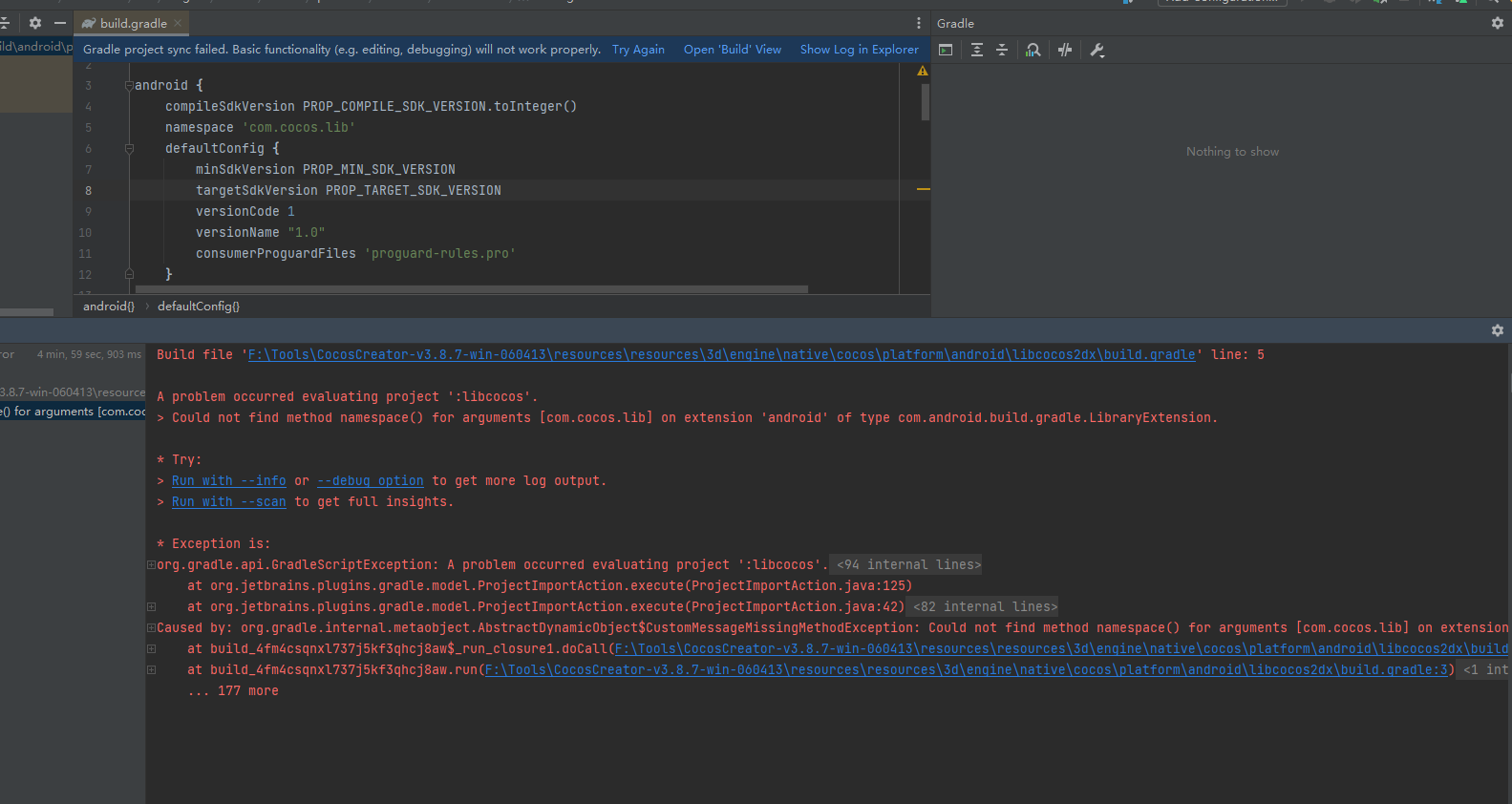Screen dimensions: 1512x804
Task: Collapse all in Gradle panel
Action: tap(1002, 51)
